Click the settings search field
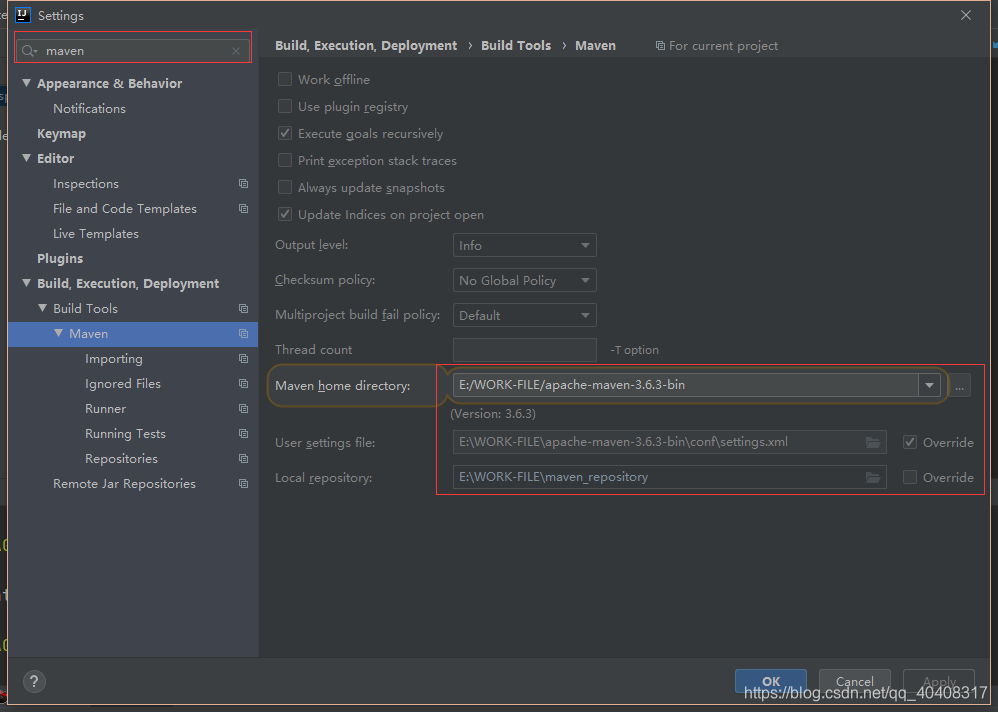This screenshot has height=712, width=998. 134,51
